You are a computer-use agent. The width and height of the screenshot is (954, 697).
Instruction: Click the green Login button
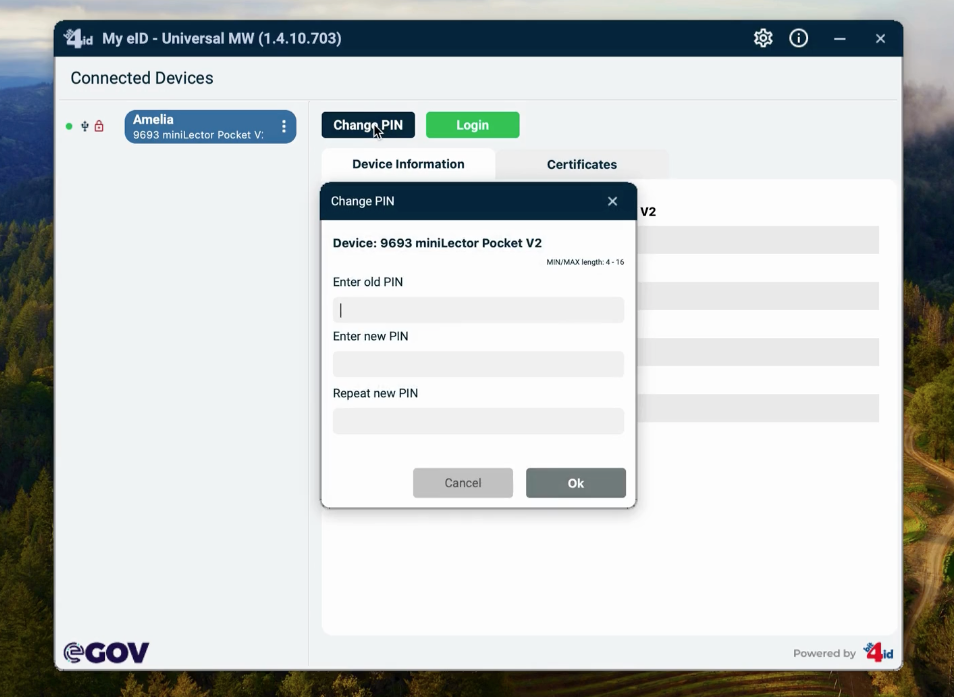click(x=473, y=125)
